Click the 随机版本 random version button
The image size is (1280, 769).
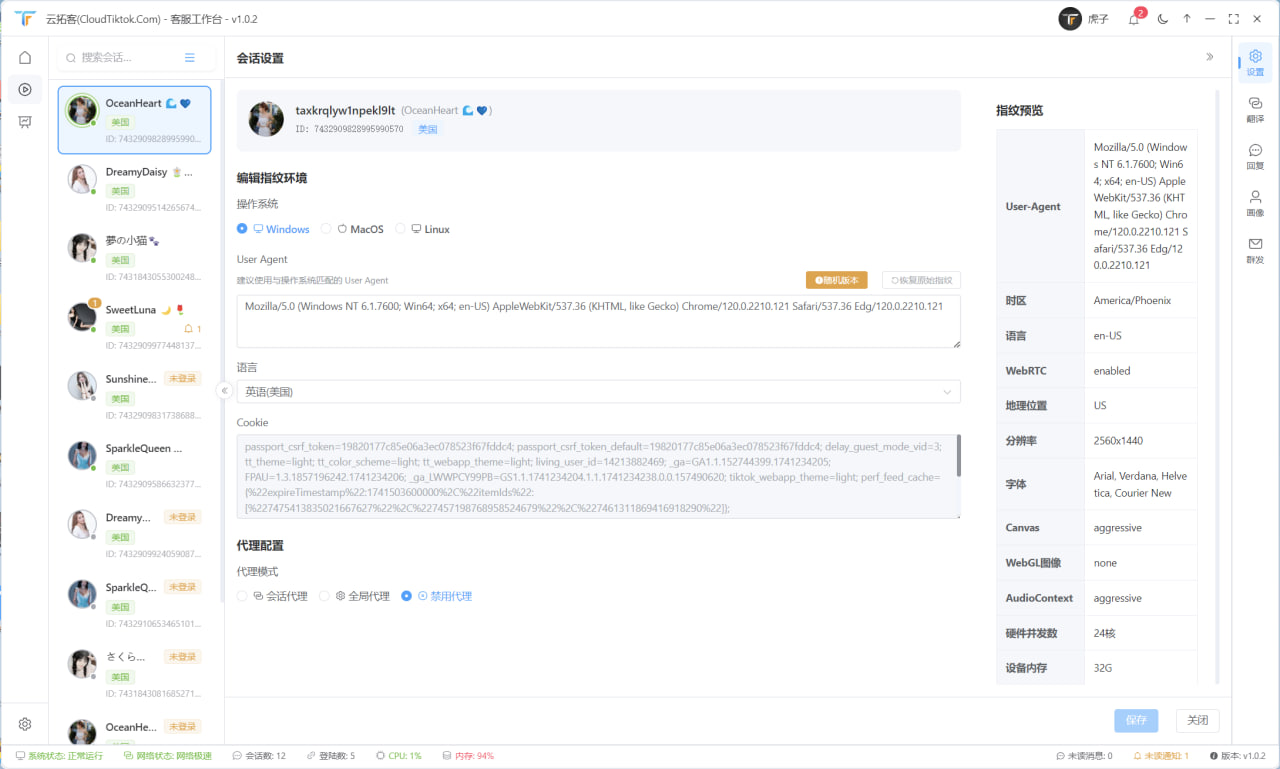[x=837, y=280]
